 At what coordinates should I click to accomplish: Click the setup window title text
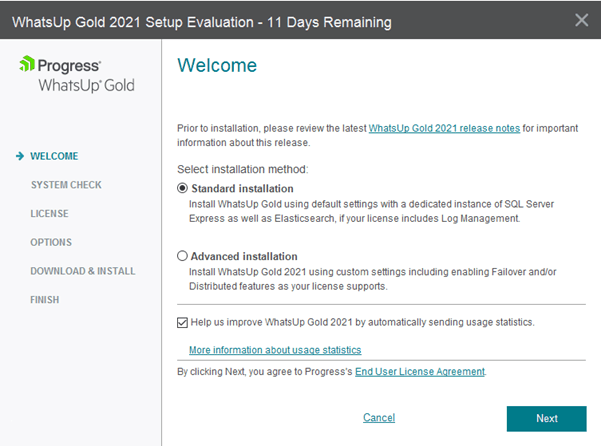click(202, 22)
